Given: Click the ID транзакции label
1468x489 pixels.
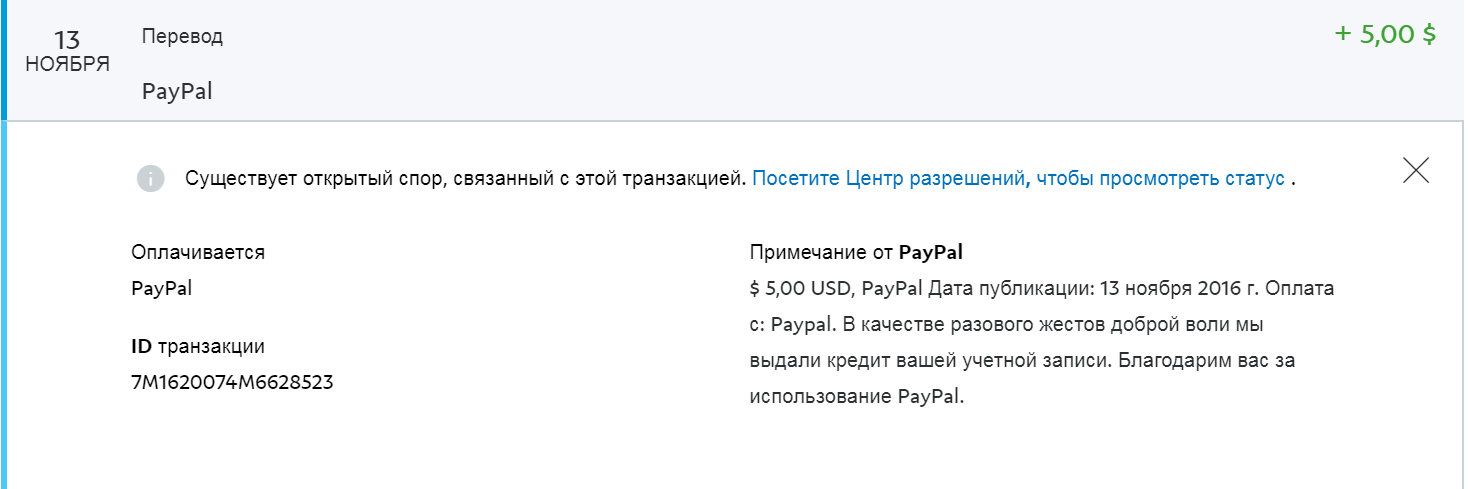Looking at the screenshot, I should [x=198, y=346].
